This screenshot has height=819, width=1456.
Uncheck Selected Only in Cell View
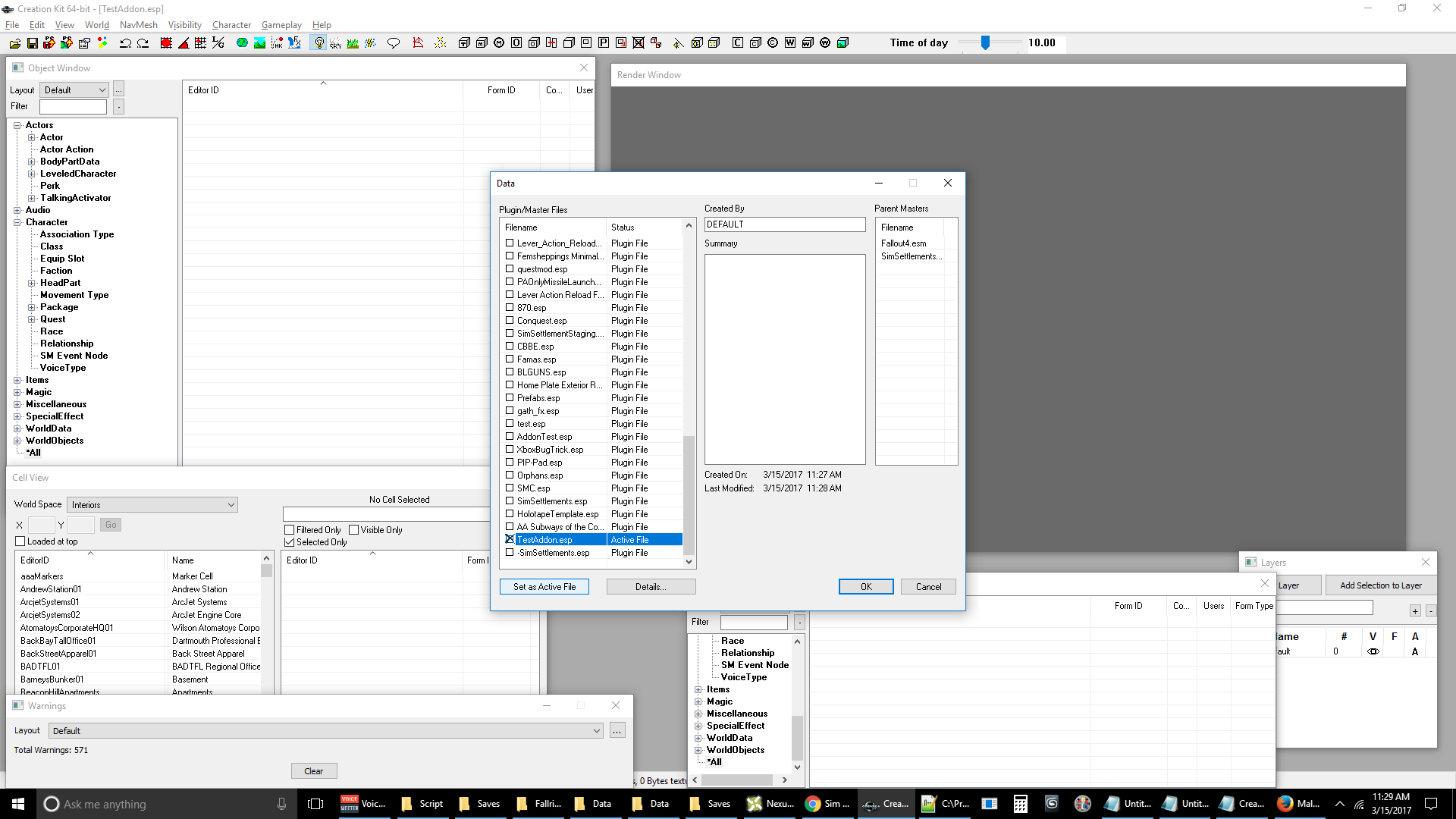(x=289, y=542)
